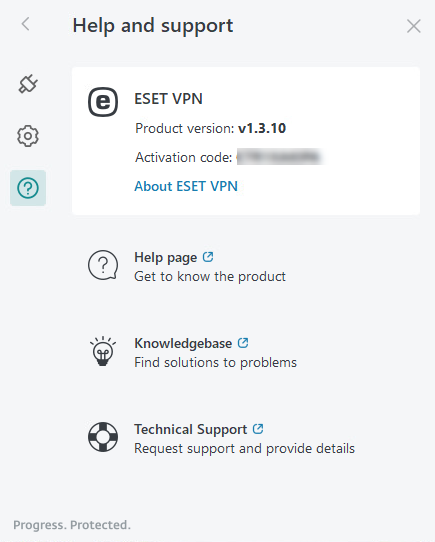The image size is (435, 542).
Task: Click the Technical Support lifebuoy icon
Action: pos(103,437)
